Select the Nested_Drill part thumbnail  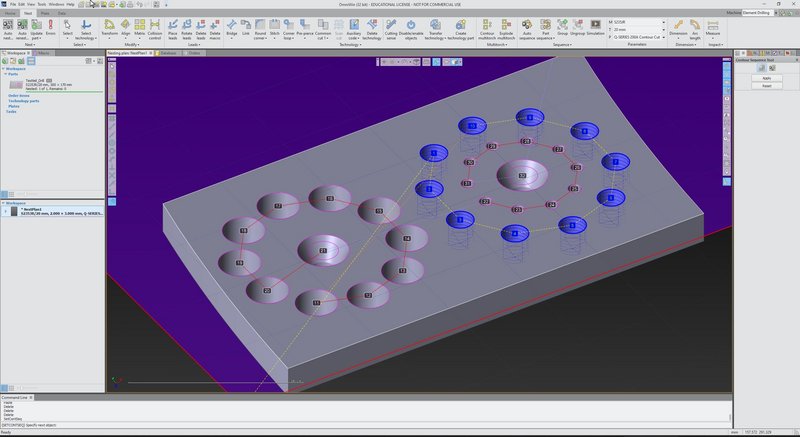pyautogui.click(x=14, y=85)
